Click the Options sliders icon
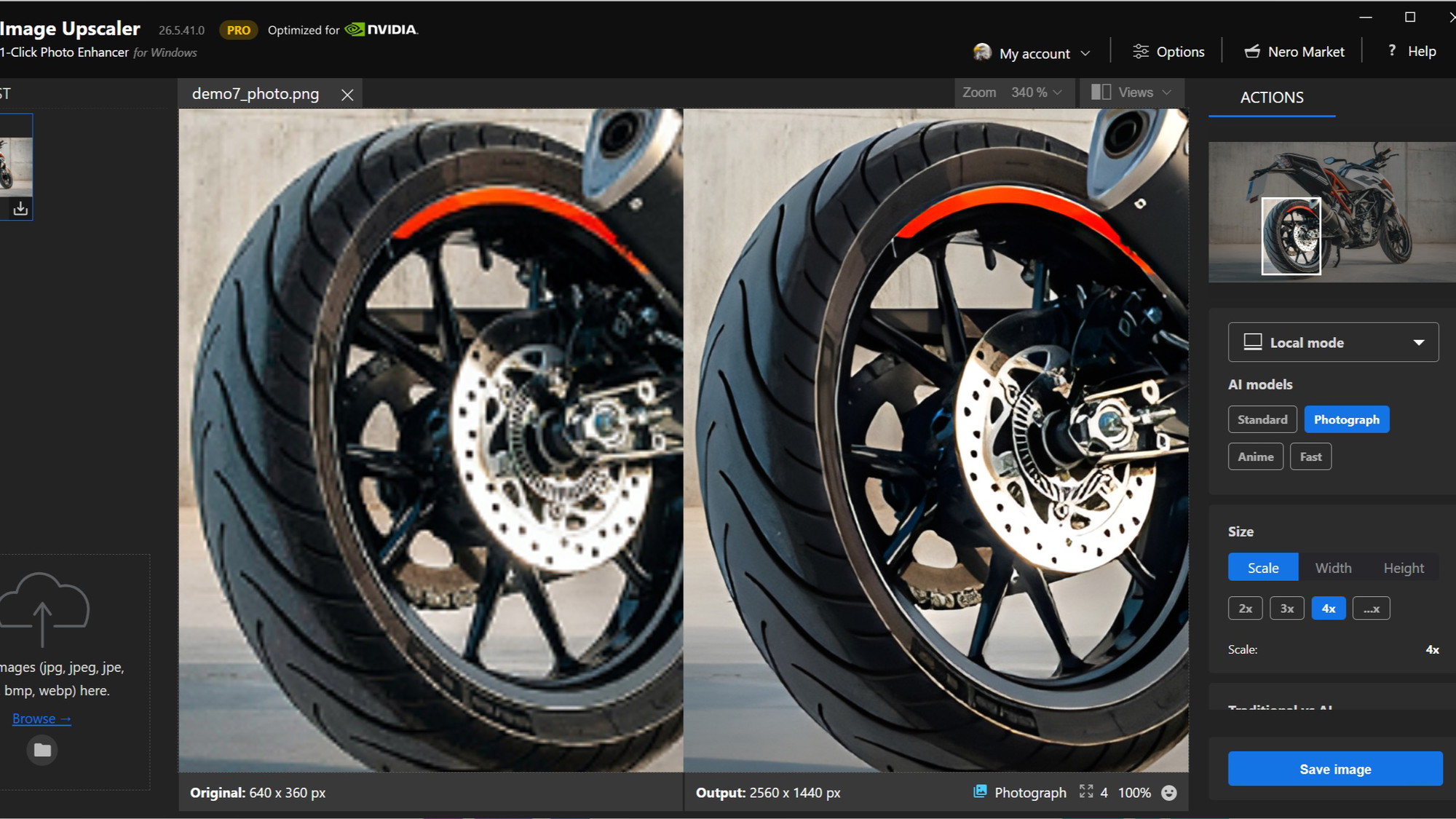 (x=1141, y=52)
